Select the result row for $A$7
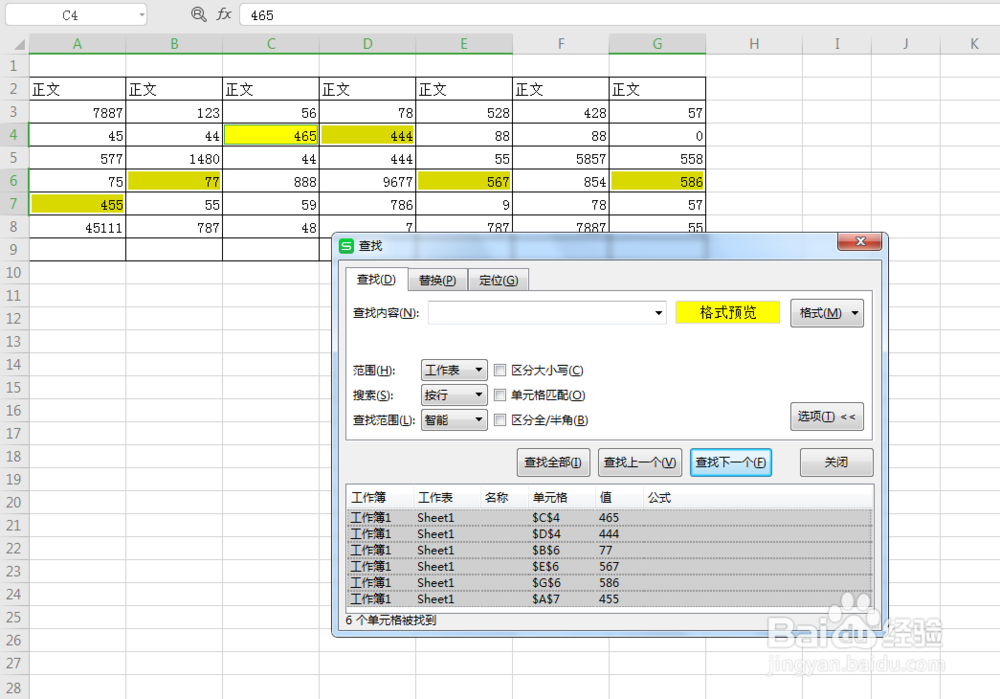Screen dimensions: 1000x699 609,599
